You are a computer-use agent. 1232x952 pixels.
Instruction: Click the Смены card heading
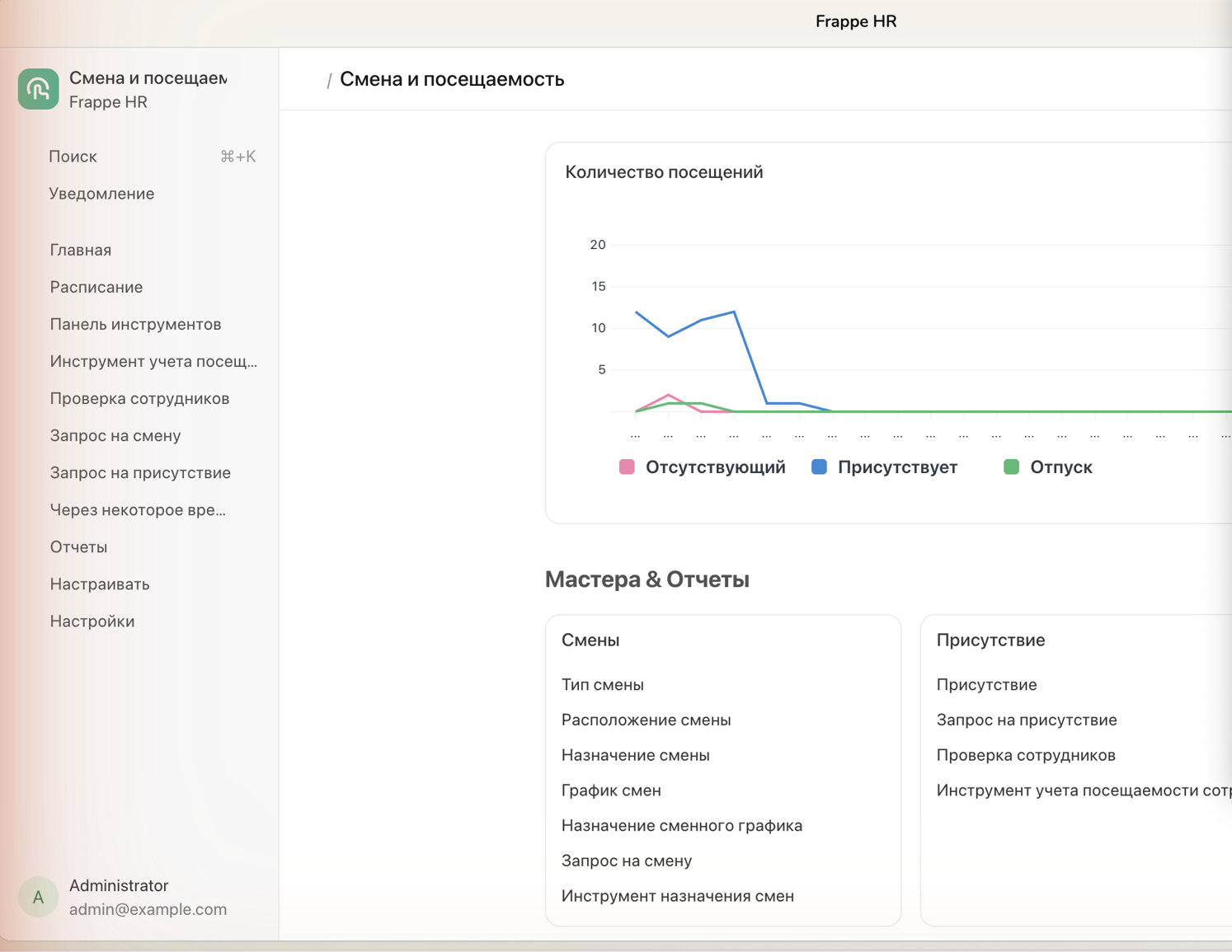pyautogui.click(x=590, y=640)
